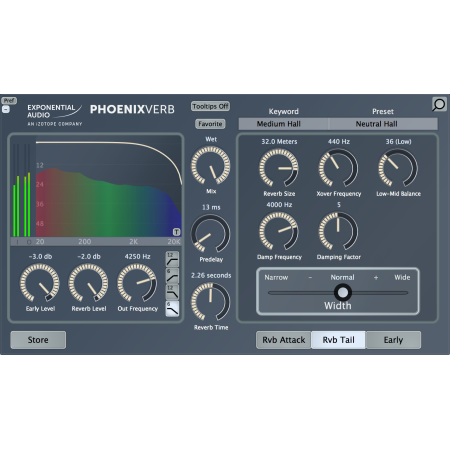Click the Damping Factor knob

point(338,231)
